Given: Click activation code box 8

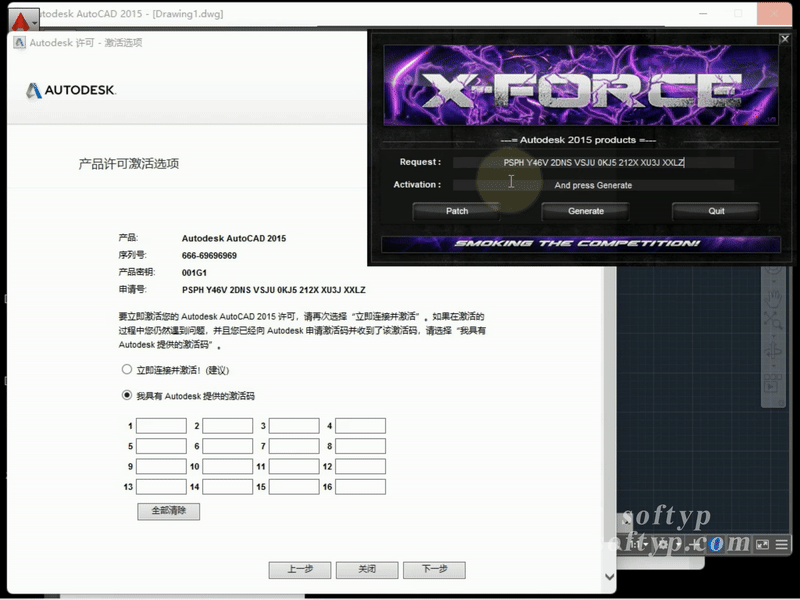Looking at the screenshot, I should coord(361,446).
